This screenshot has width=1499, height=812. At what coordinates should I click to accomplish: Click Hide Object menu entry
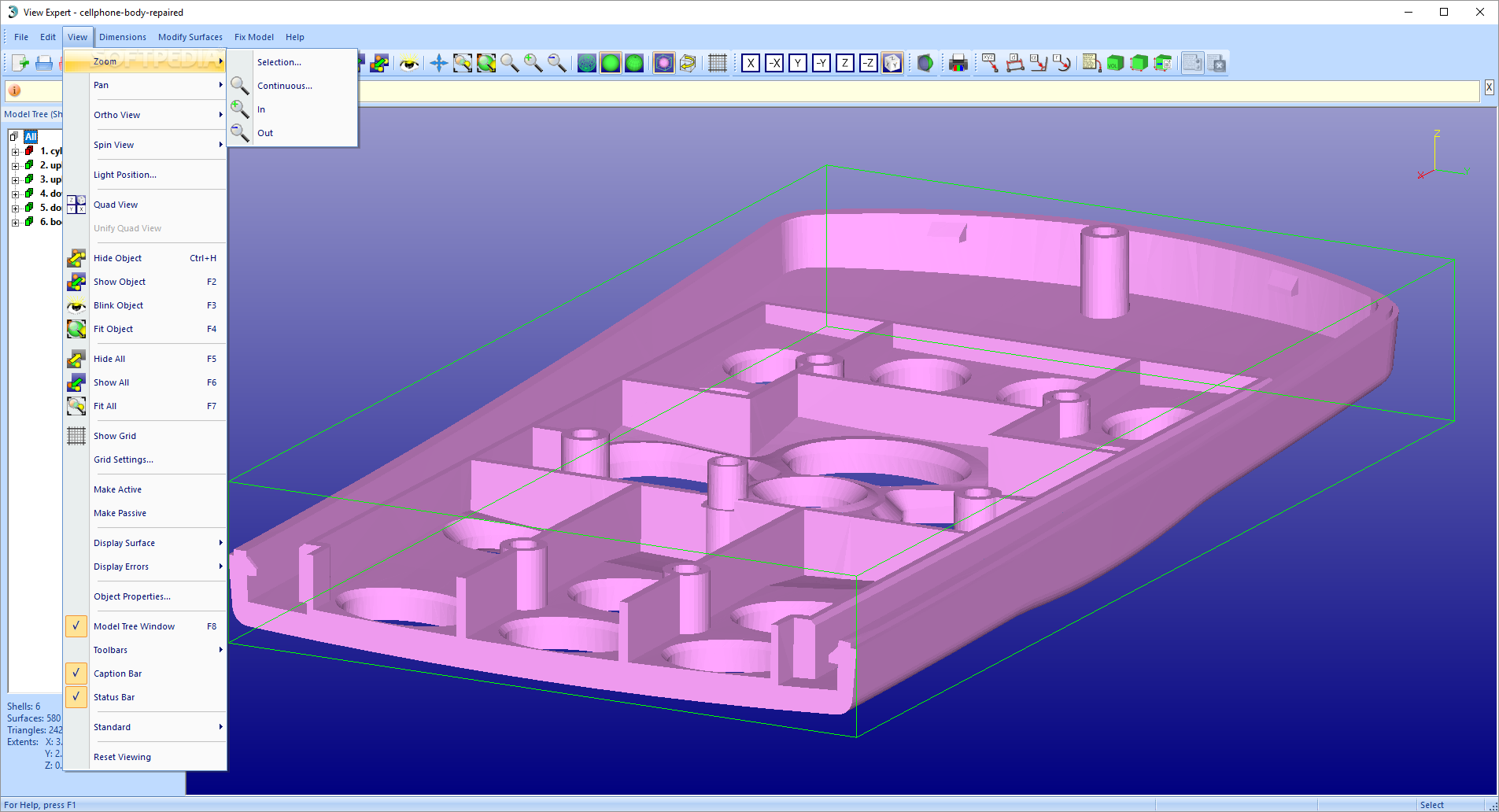pos(145,258)
